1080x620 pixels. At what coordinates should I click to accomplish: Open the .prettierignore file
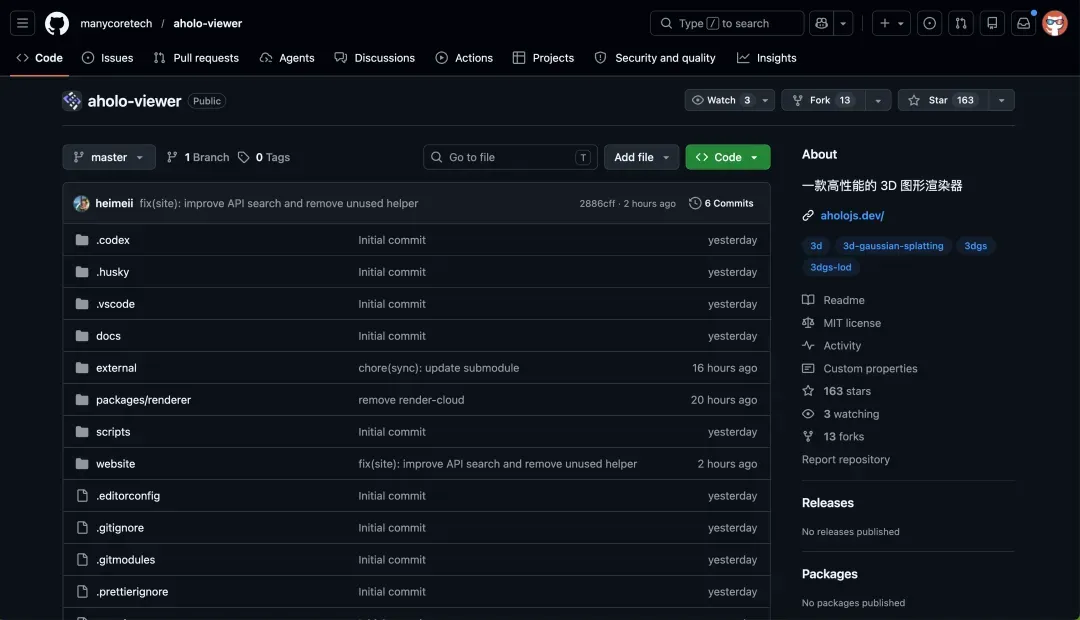tap(132, 592)
